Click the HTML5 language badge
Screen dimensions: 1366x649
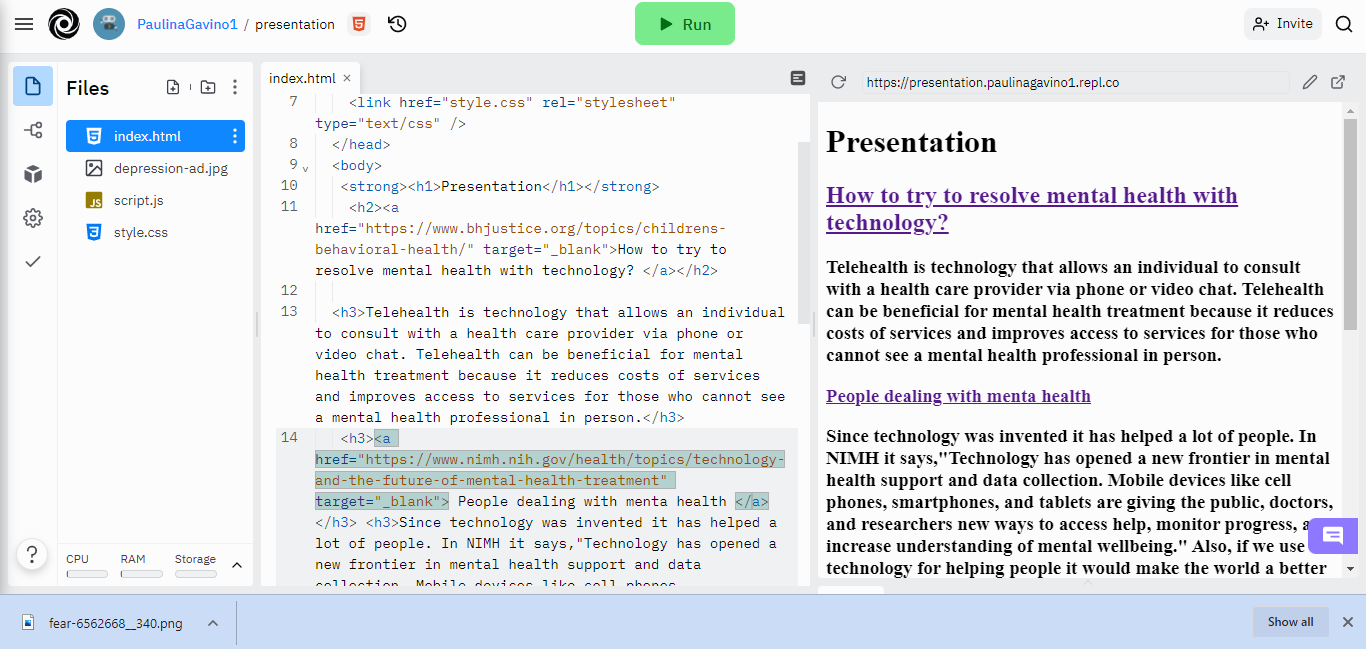point(358,24)
